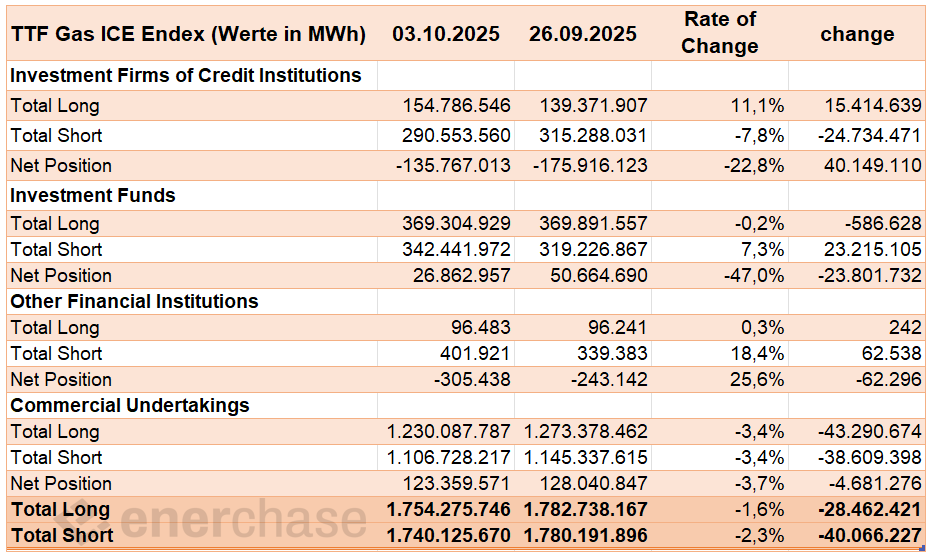Select the -22,8% rate cell
The height and width of the screenshot is (554, 930).
754,165
